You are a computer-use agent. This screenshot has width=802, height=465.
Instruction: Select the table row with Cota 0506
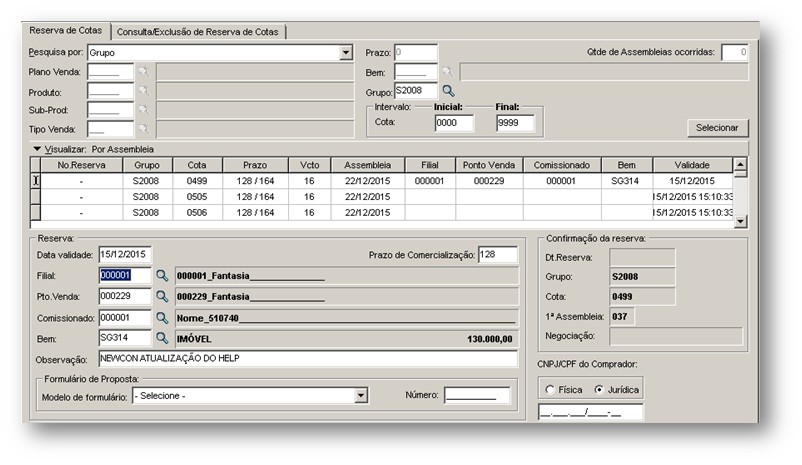(382, 213)
